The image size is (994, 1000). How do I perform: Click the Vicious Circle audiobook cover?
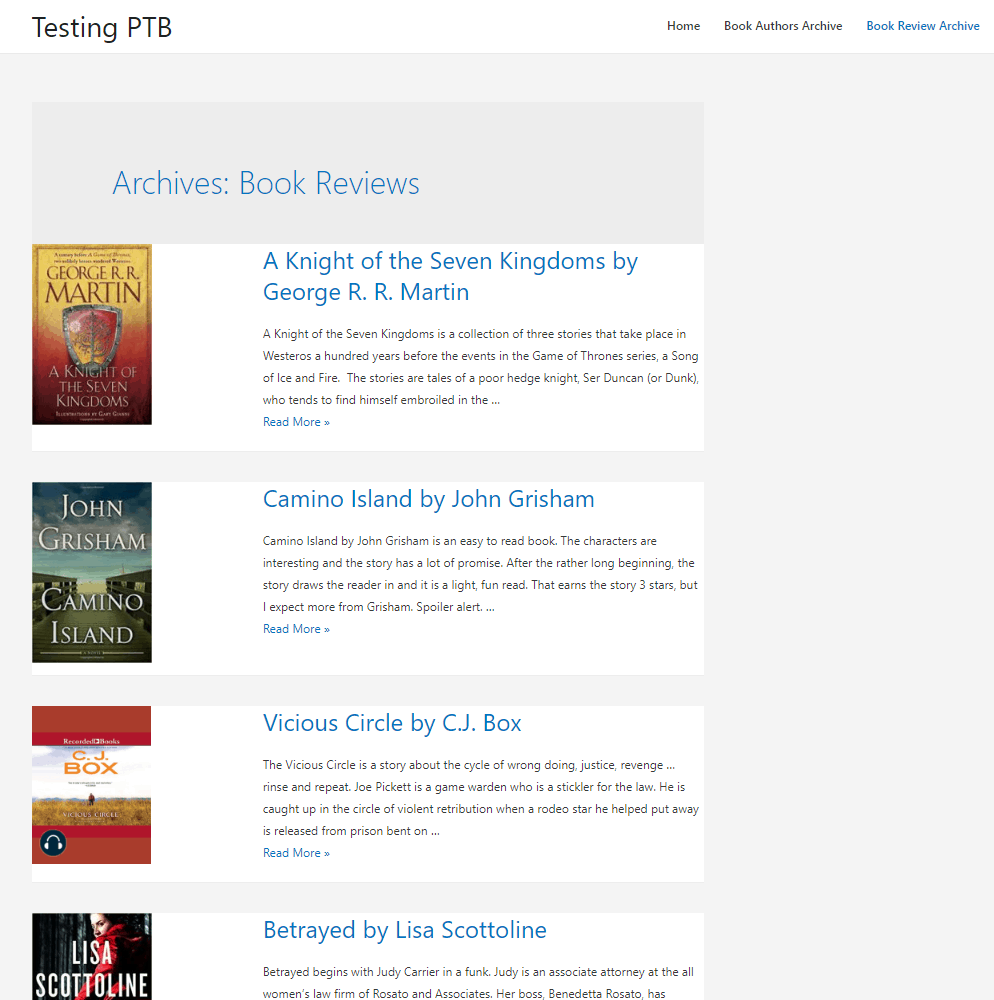pyautogui.click(x=91, y=784)
